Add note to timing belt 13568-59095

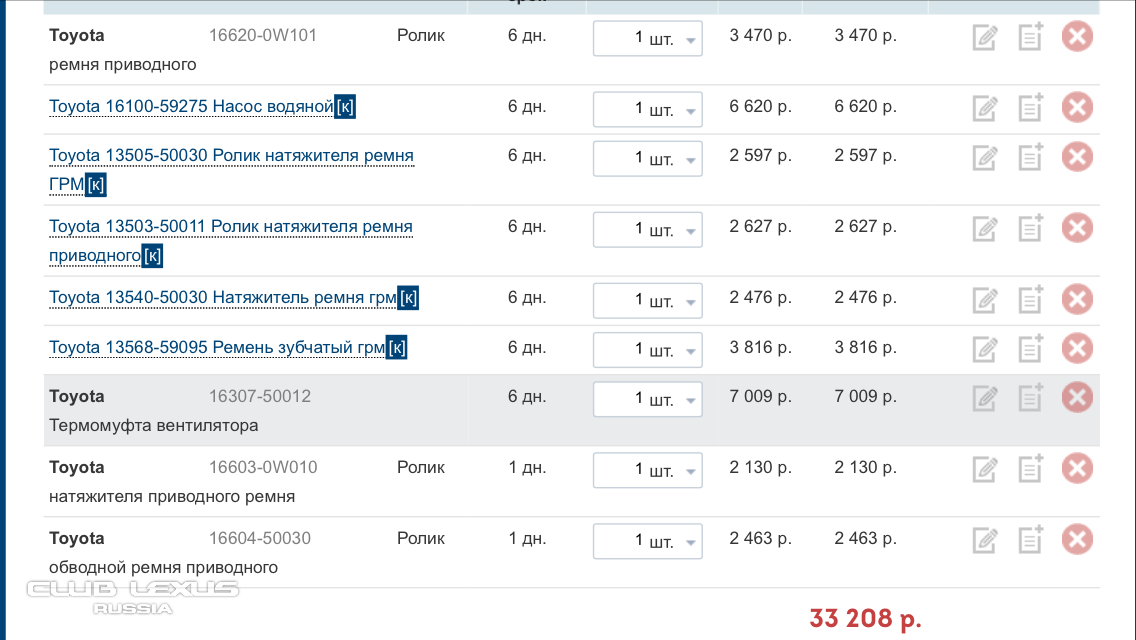tap(1030, 348)
